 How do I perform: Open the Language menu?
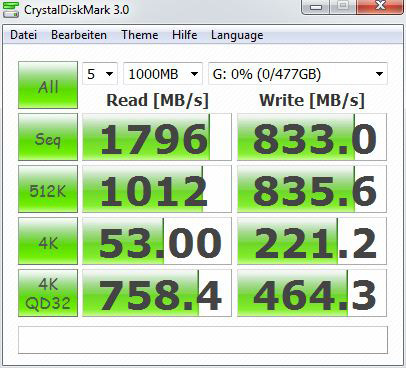click(x=237, y=36)
